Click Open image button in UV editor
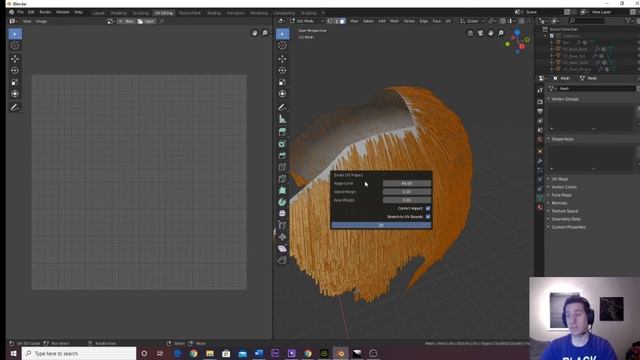The height and width of the screenshot is (360, 640). (x=146, y=21)
